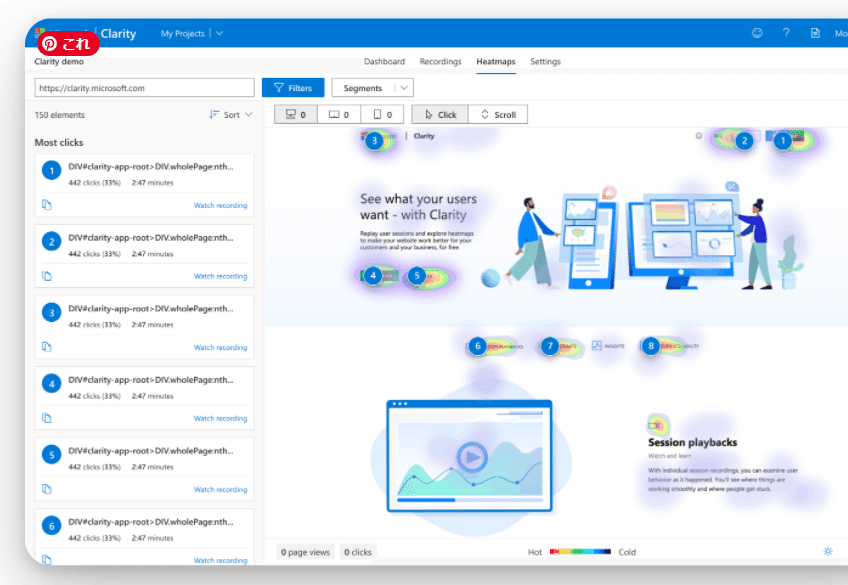Click blue badge 6 in Most clicks list

click(x=51, y=526)
